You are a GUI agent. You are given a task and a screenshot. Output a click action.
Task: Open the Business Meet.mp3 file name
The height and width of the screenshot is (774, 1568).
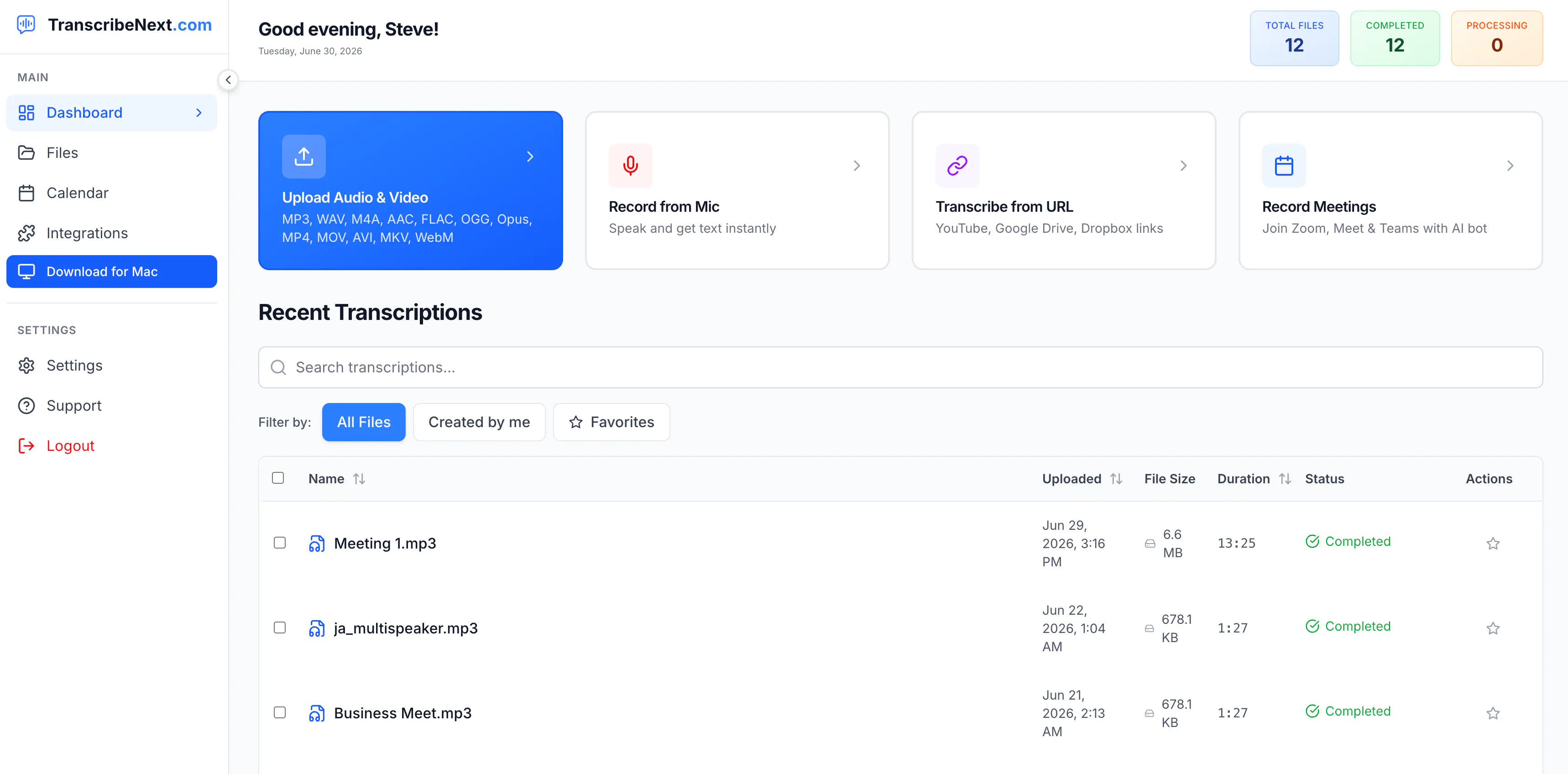[x=402, y=713]
